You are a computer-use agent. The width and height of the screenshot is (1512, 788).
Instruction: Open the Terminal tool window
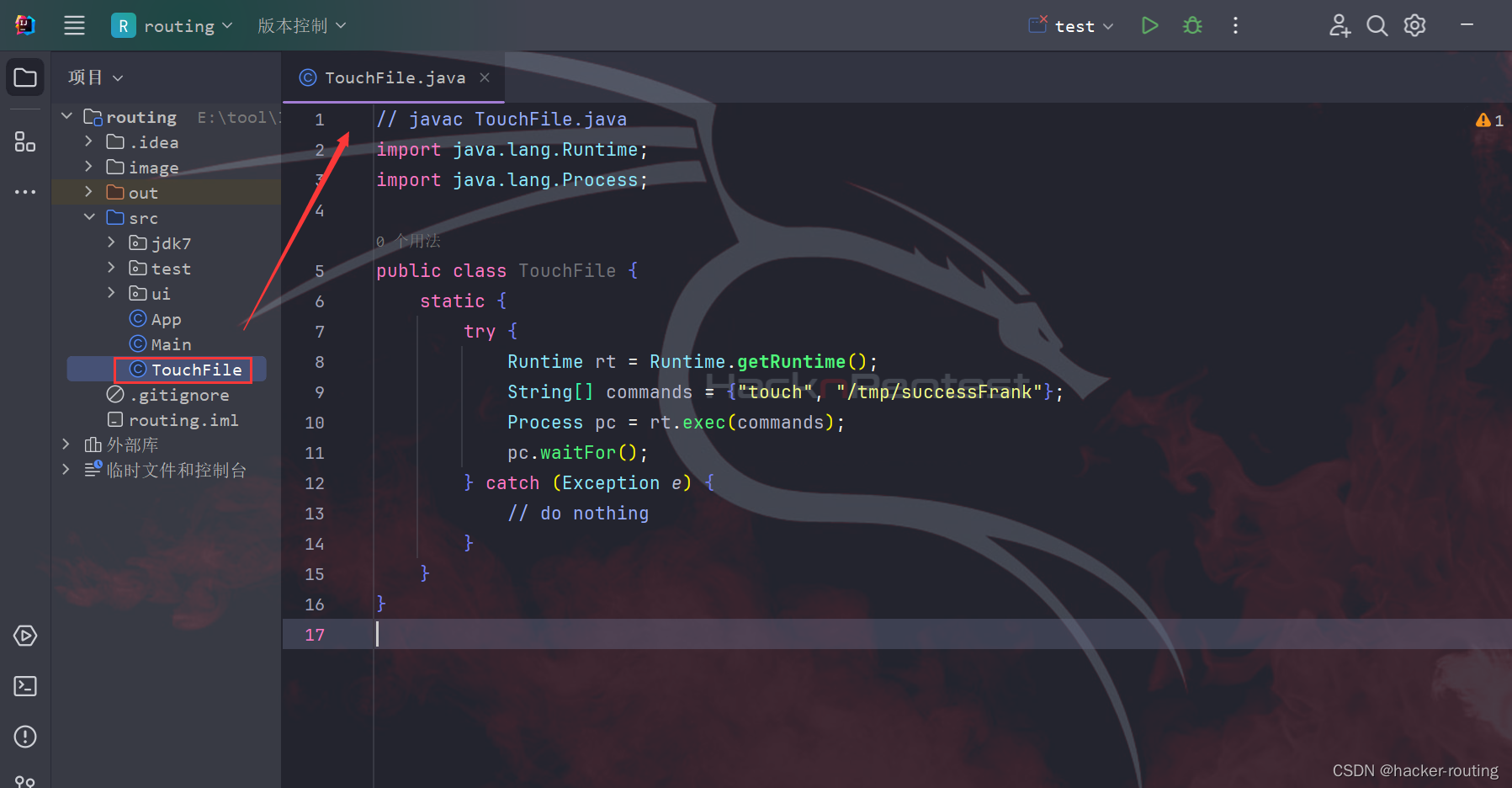point(25,686)
